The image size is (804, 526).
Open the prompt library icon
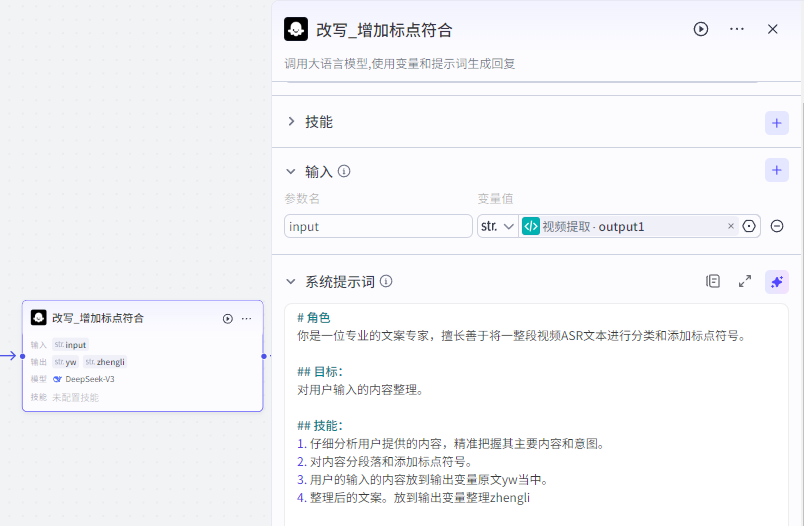pyautogui.click(x=713, y=281)
